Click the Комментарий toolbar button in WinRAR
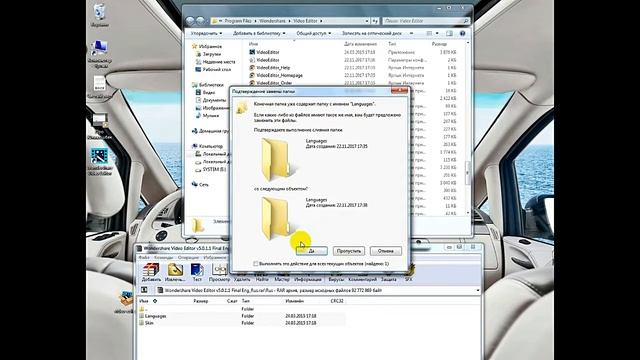The width and height of the screenshot is (640, 360). (x=362, y=279)
